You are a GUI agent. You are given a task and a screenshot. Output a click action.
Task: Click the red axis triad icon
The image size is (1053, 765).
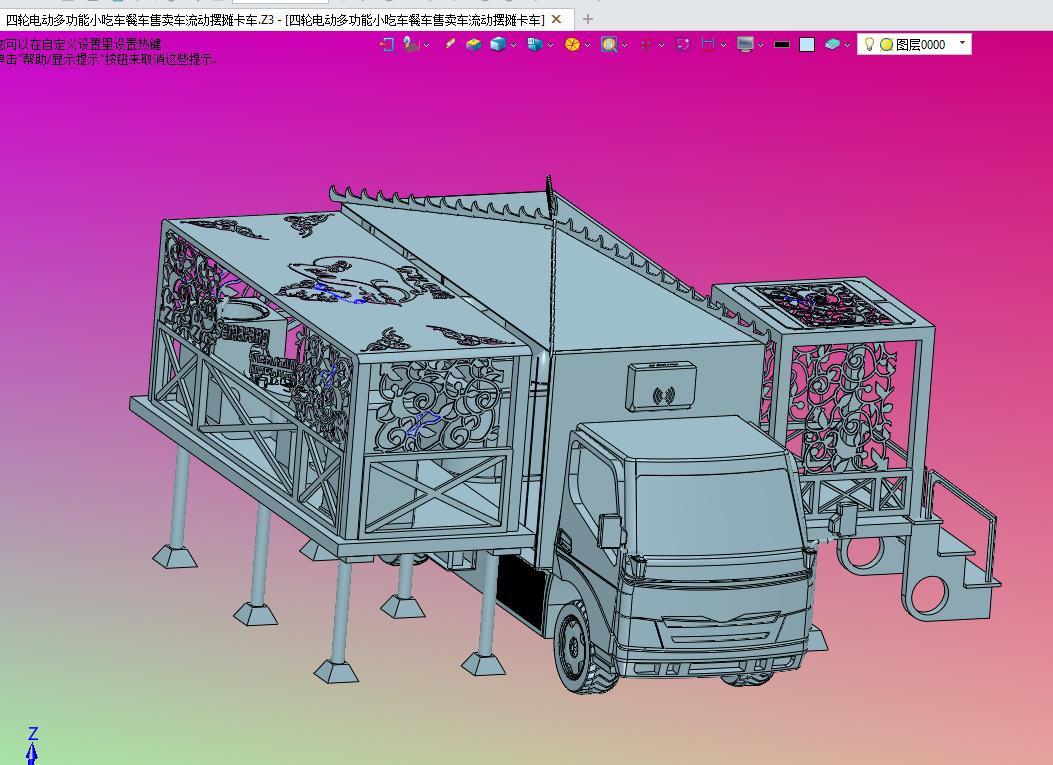click(646, 44)
